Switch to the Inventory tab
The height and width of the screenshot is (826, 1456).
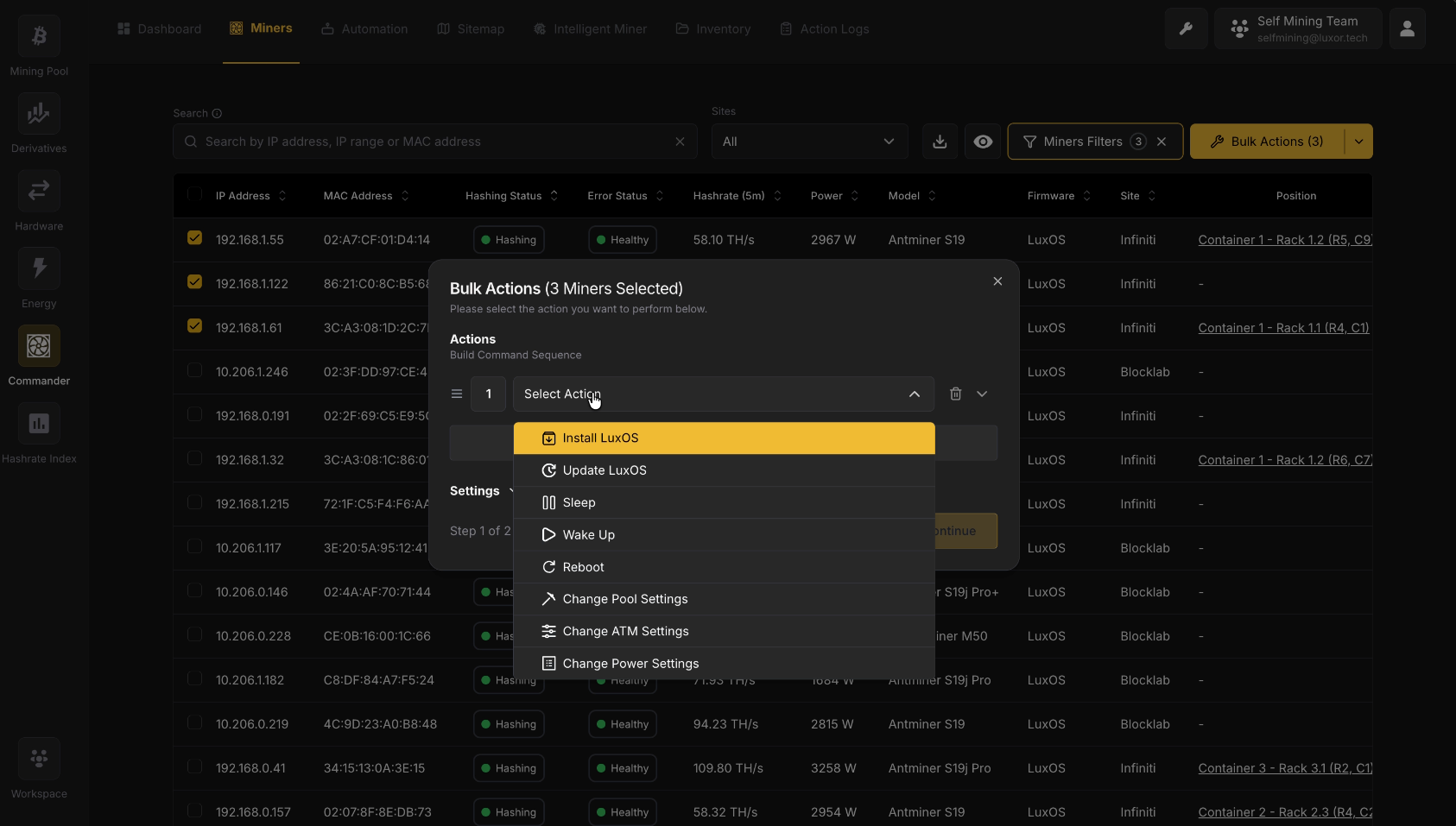point(713,28)
